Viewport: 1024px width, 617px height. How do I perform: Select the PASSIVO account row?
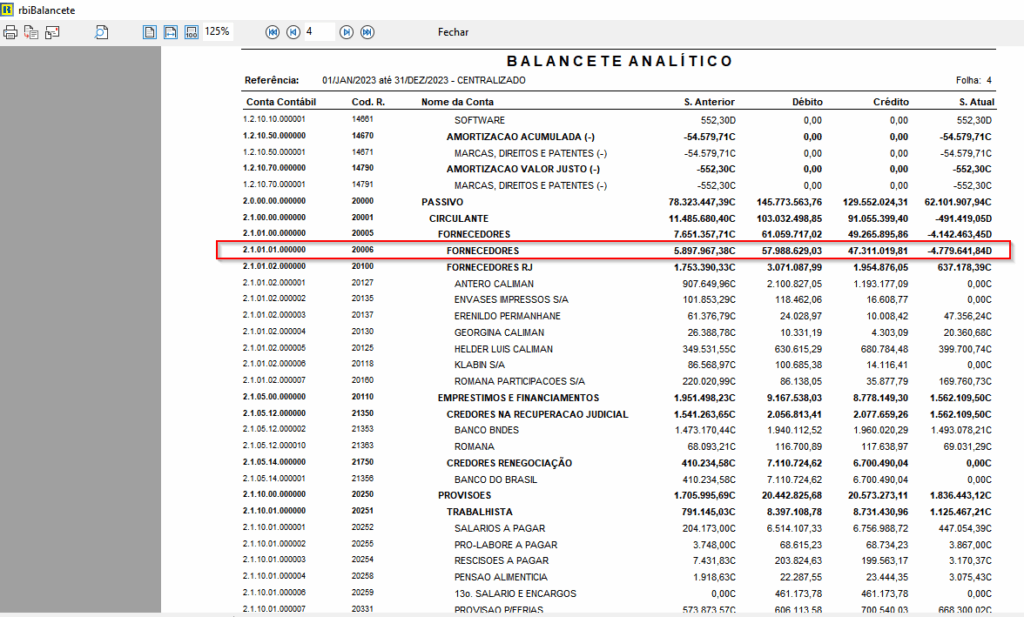(435, 201)
